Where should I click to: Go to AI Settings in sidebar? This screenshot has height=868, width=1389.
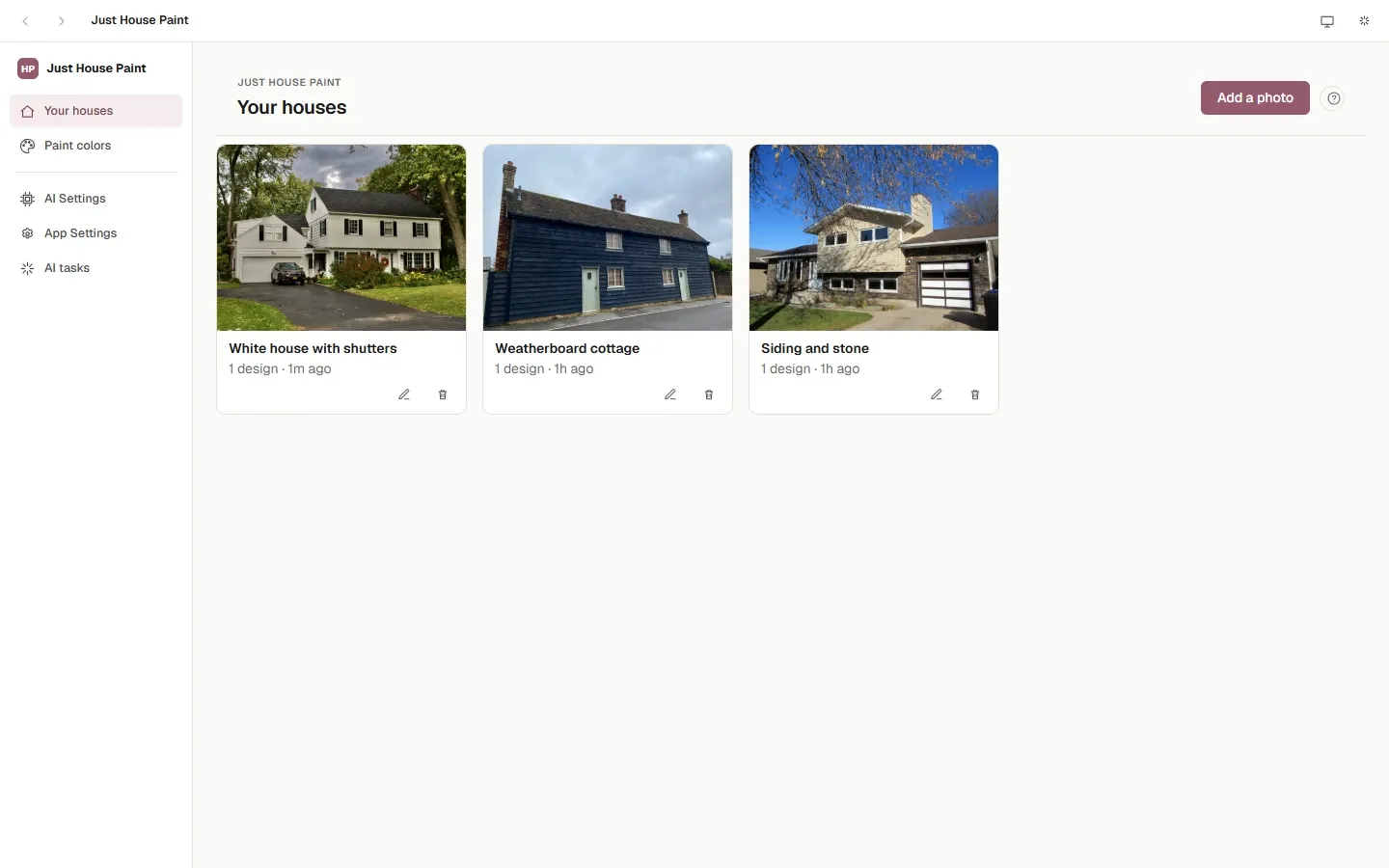click(x=95, y=199)
